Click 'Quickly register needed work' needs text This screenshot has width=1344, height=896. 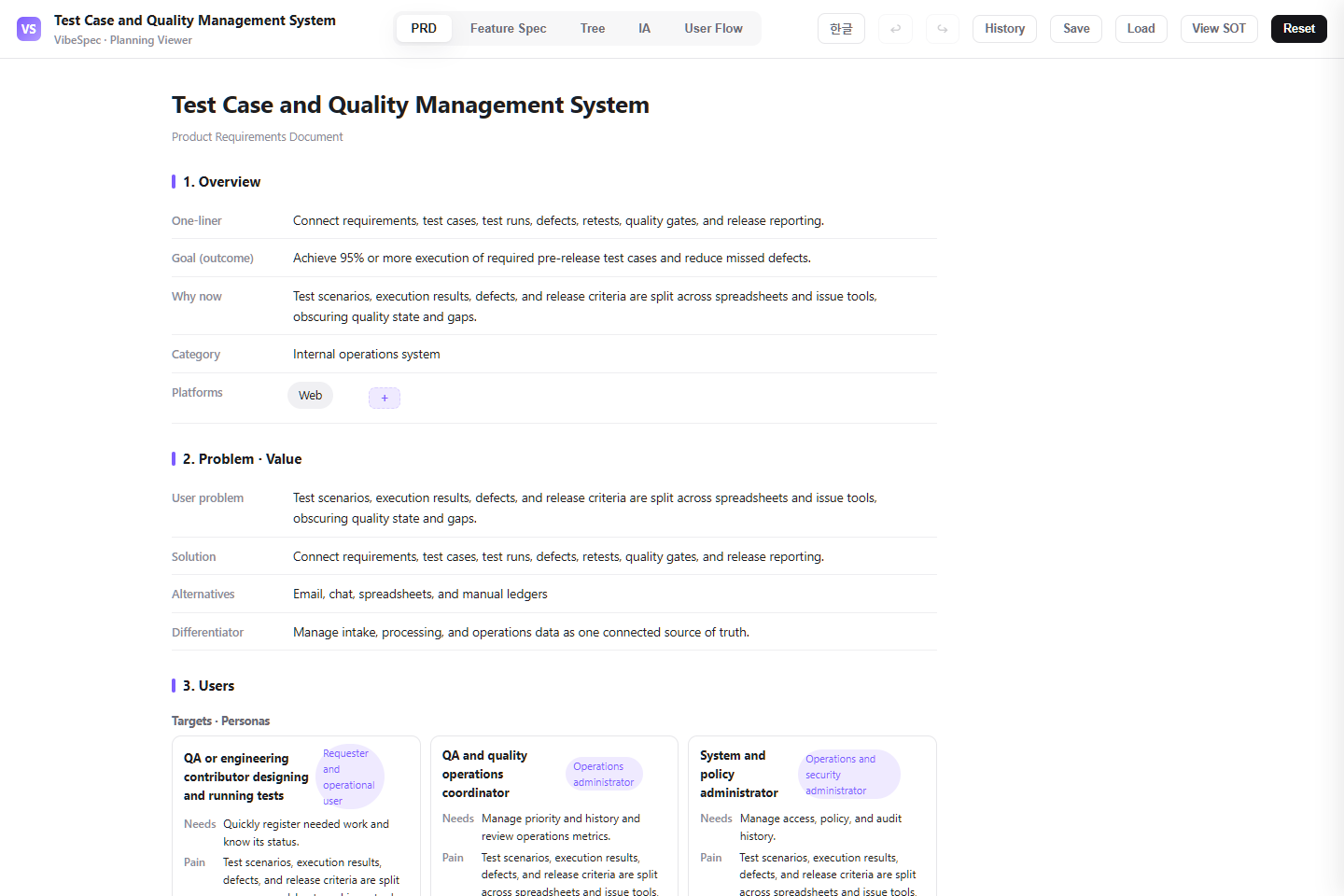point(306,833)
